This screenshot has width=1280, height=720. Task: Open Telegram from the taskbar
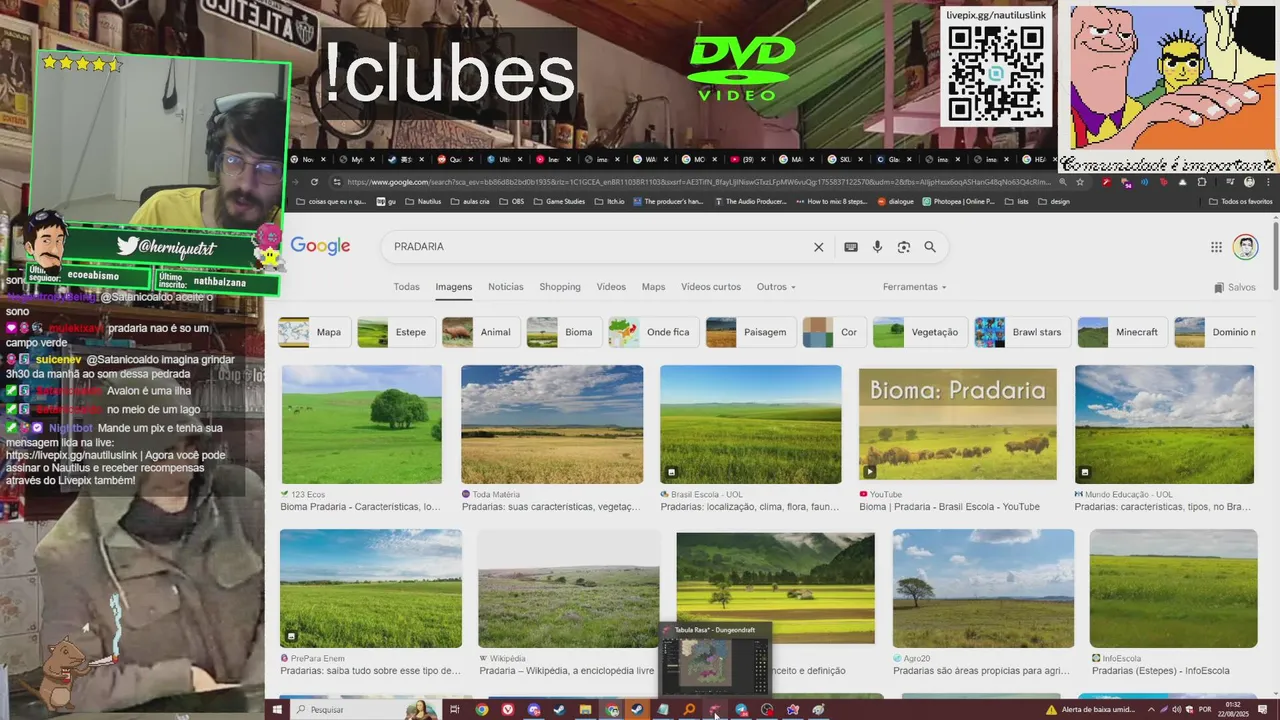coord(741,710)
